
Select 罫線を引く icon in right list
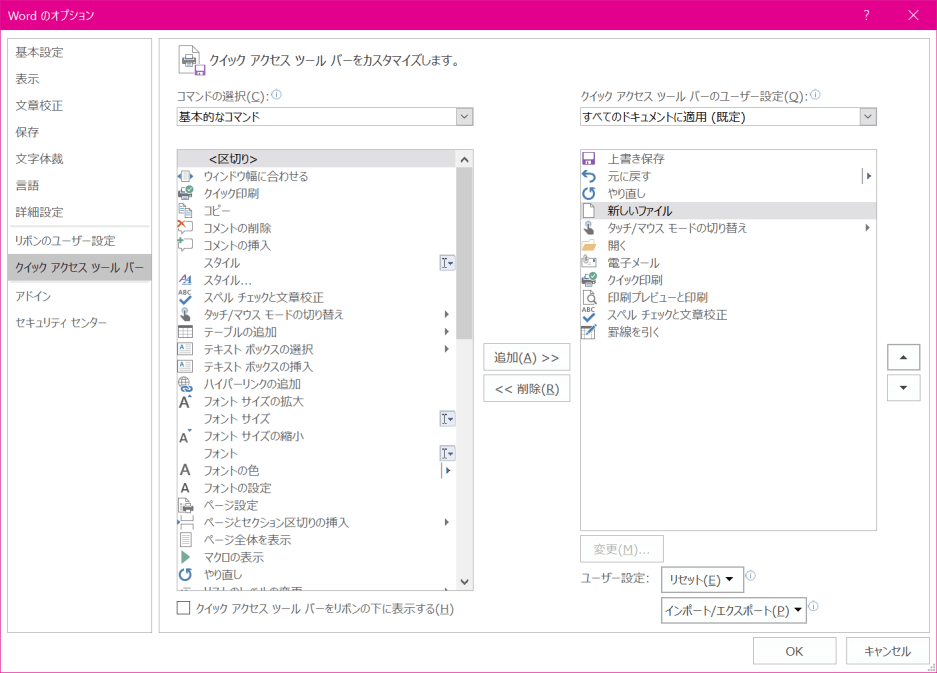(x=589, y=332)
